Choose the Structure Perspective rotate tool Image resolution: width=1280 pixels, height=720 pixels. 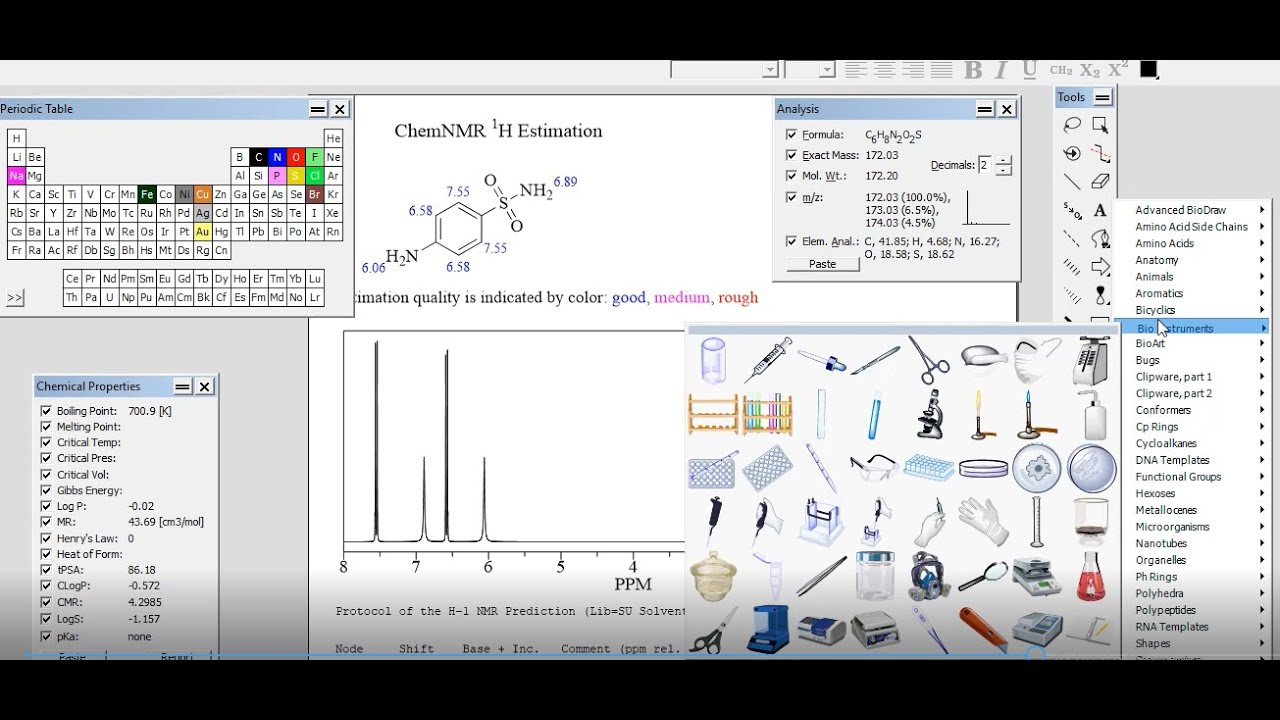(1072, 154)
